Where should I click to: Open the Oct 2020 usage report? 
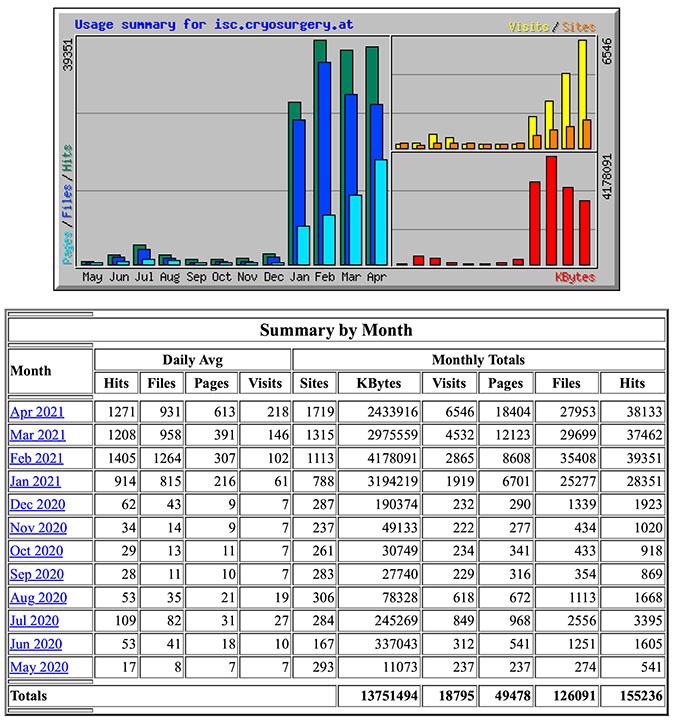pyautogui.click(x=38, y=551)
